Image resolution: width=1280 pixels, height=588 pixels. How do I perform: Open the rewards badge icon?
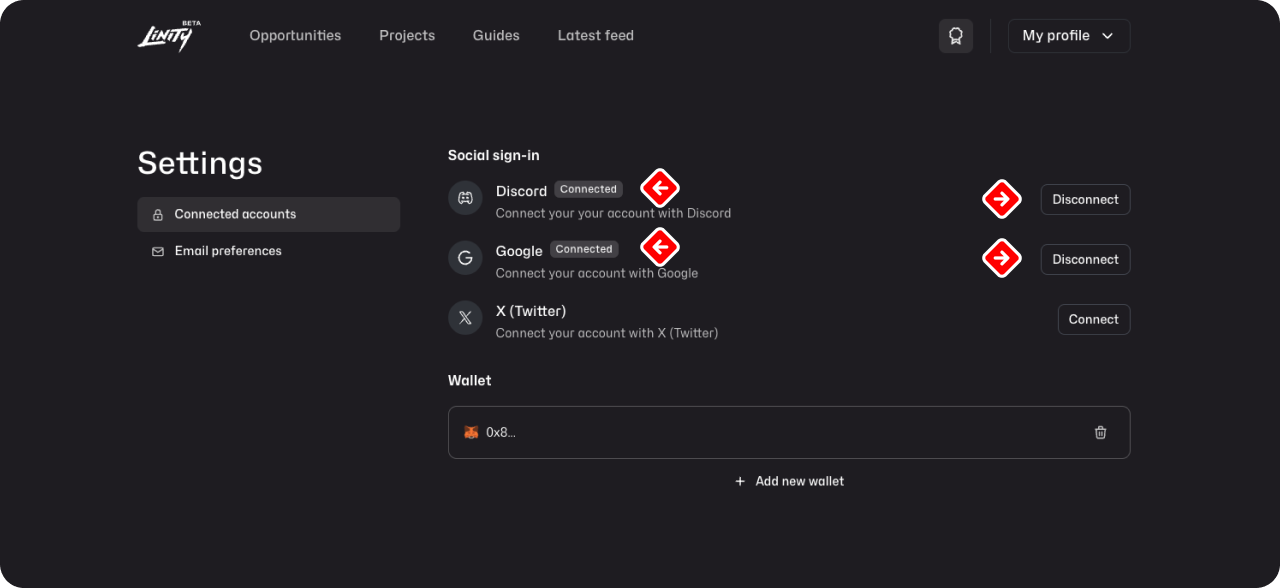(955, 36)
